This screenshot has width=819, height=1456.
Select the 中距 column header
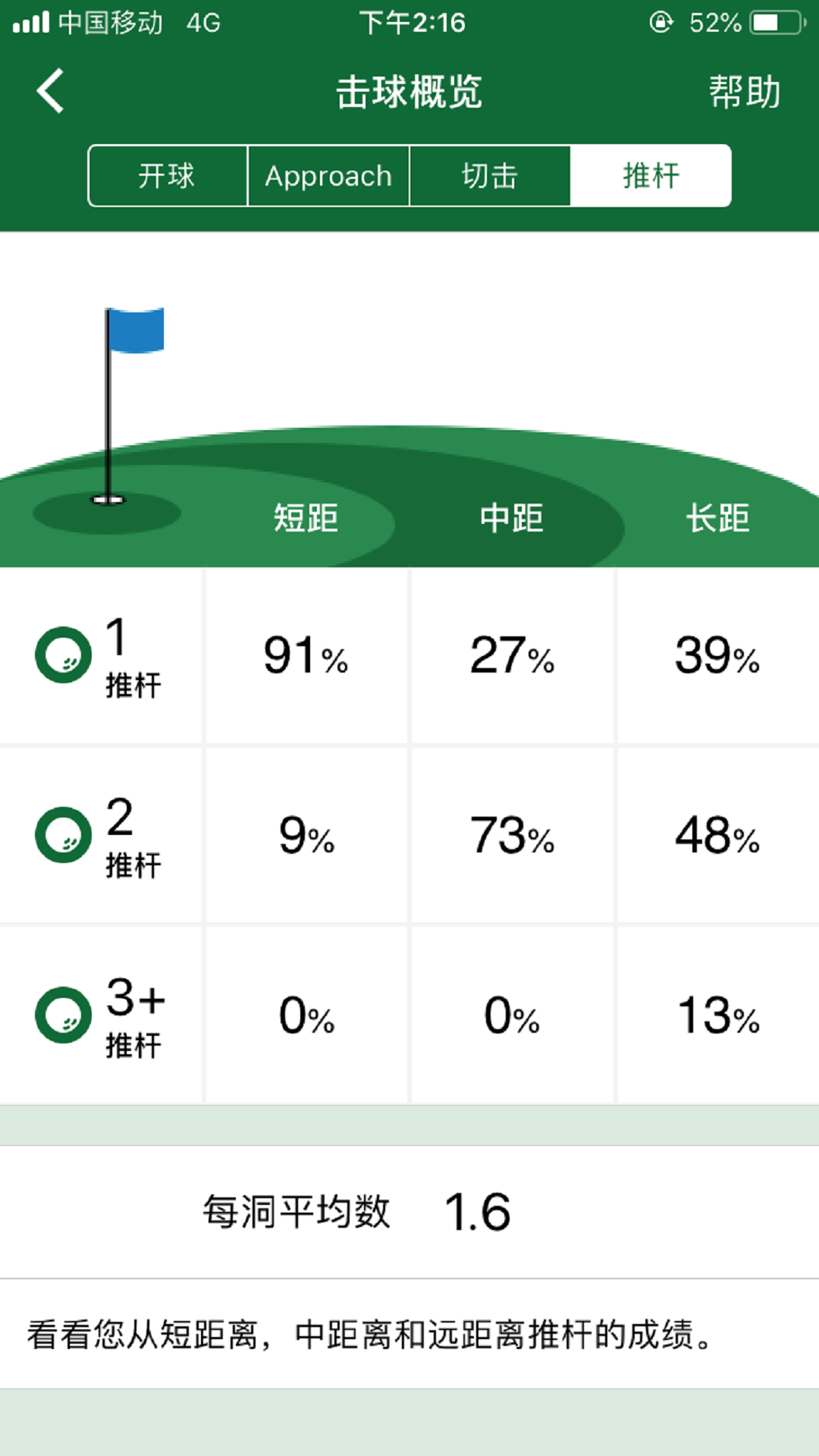[512, 519]
